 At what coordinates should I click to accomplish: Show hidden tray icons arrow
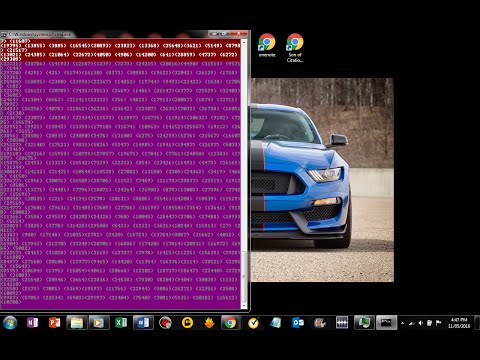coord(403,323)
